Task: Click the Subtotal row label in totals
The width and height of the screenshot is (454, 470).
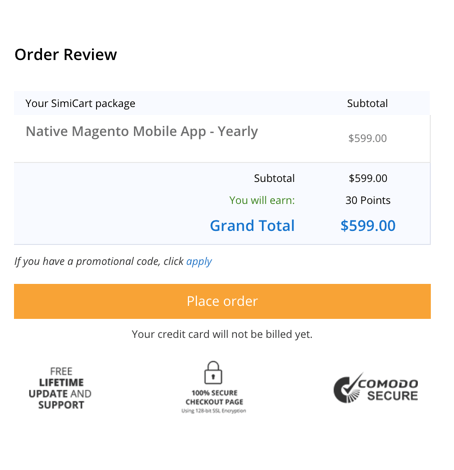Action: pyautogui.click(x=274, y=178)
